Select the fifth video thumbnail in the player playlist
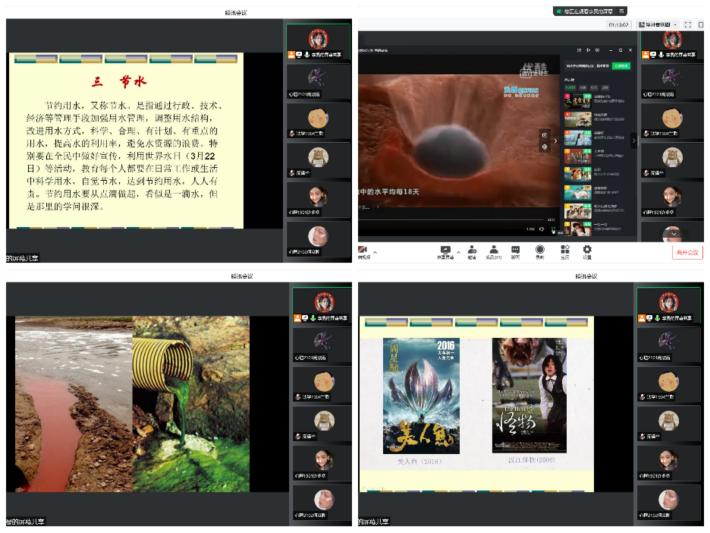710x533 pixels. (x=577, y=174)
